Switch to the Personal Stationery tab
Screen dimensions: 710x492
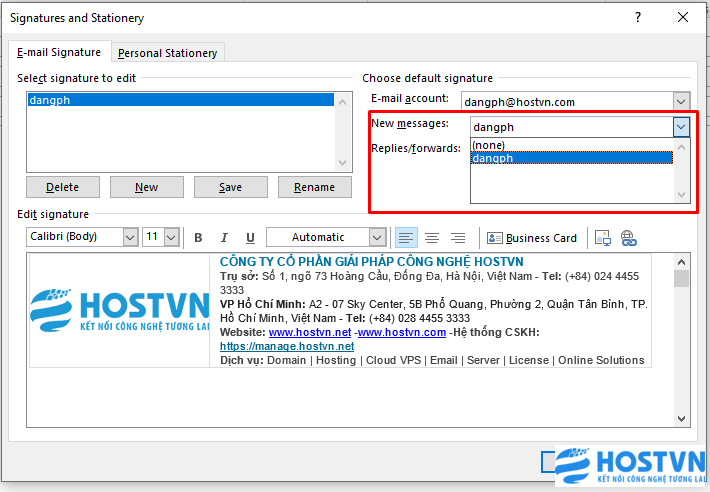(x=168, y=53)
